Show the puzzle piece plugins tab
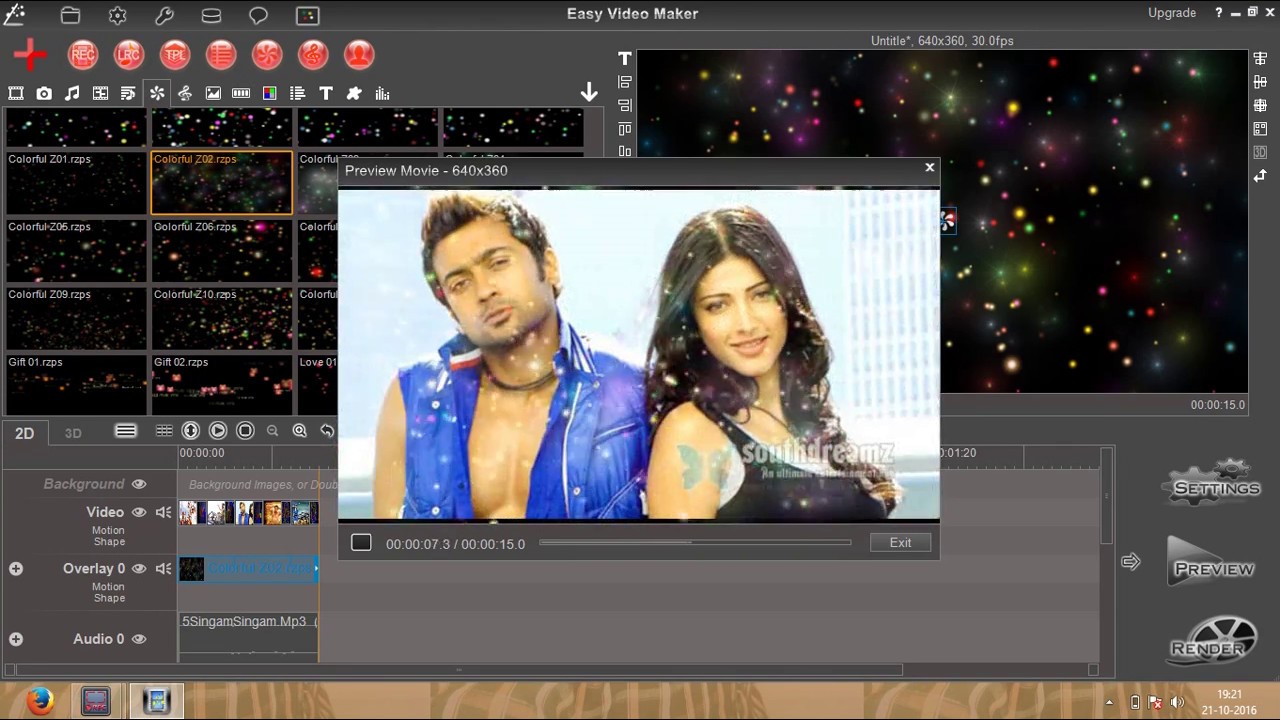1280x720 pixels. (354, 93)
